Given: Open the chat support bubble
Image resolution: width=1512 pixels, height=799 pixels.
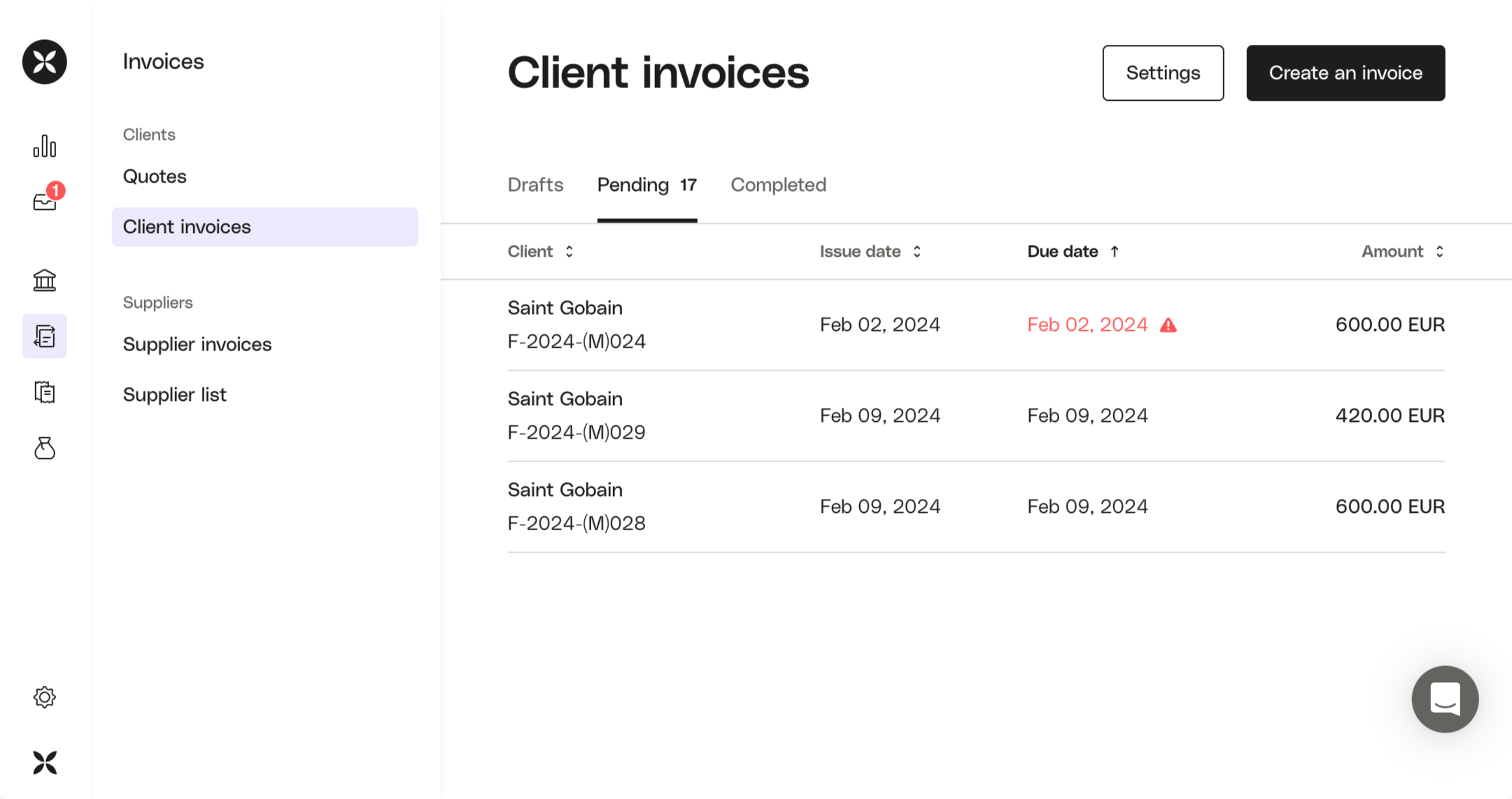Looking at the screenshot, I should (x=1445, y=699).
